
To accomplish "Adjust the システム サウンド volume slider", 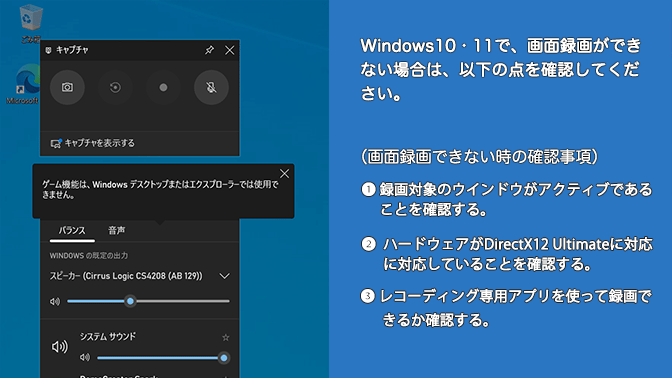I will pyautogui.click(x=163, y=357).
